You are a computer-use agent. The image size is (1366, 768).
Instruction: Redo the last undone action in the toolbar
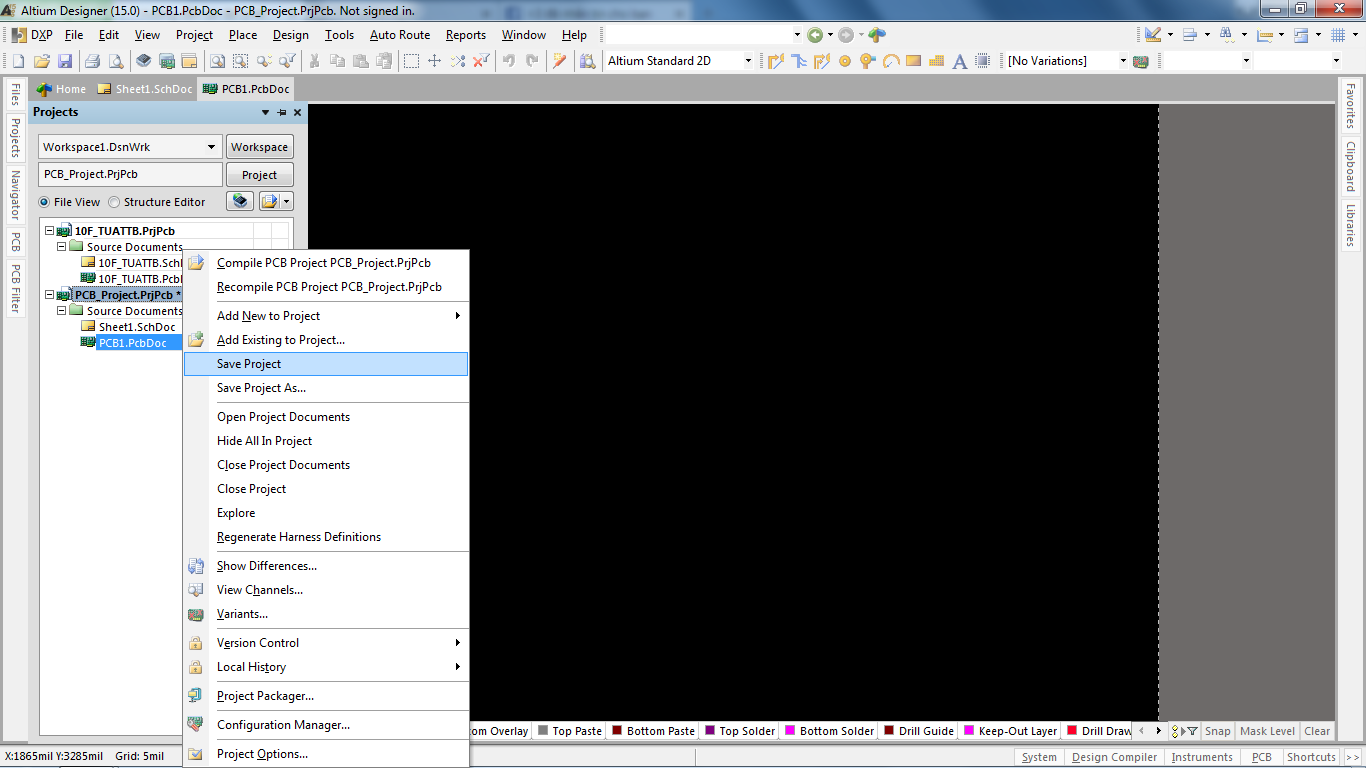click(x=531, y=61)
